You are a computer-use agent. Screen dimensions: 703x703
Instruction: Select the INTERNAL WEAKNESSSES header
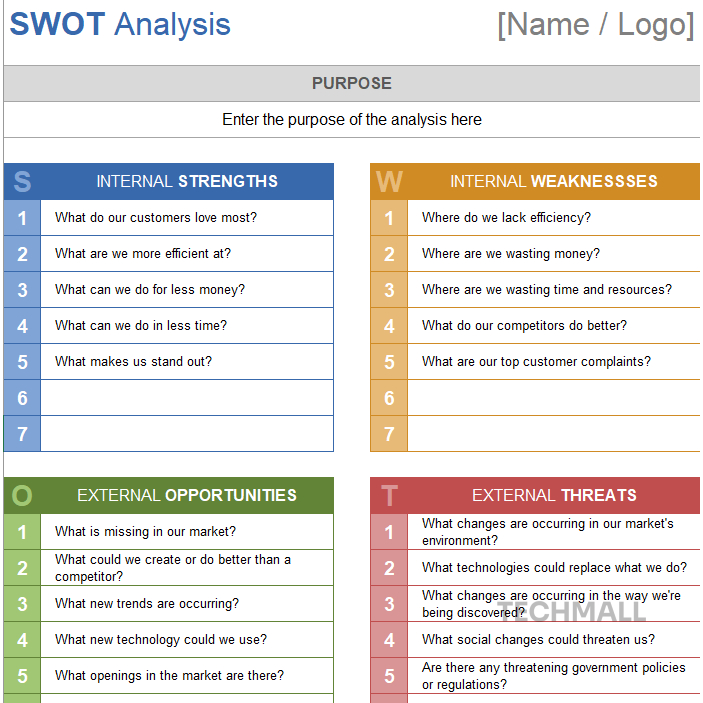[554, 182]
